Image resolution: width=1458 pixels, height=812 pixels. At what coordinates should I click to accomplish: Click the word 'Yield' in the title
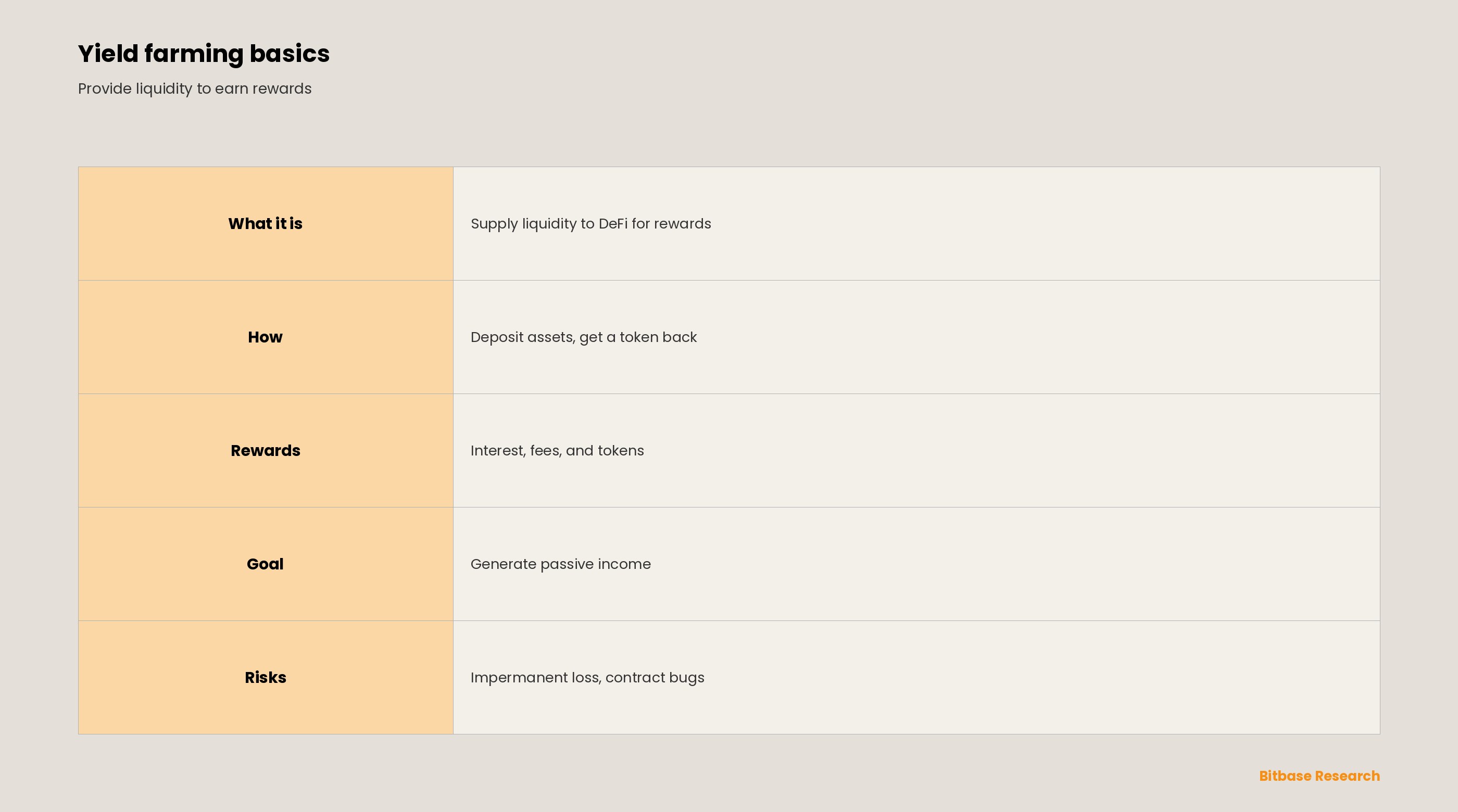coord(108,54)
